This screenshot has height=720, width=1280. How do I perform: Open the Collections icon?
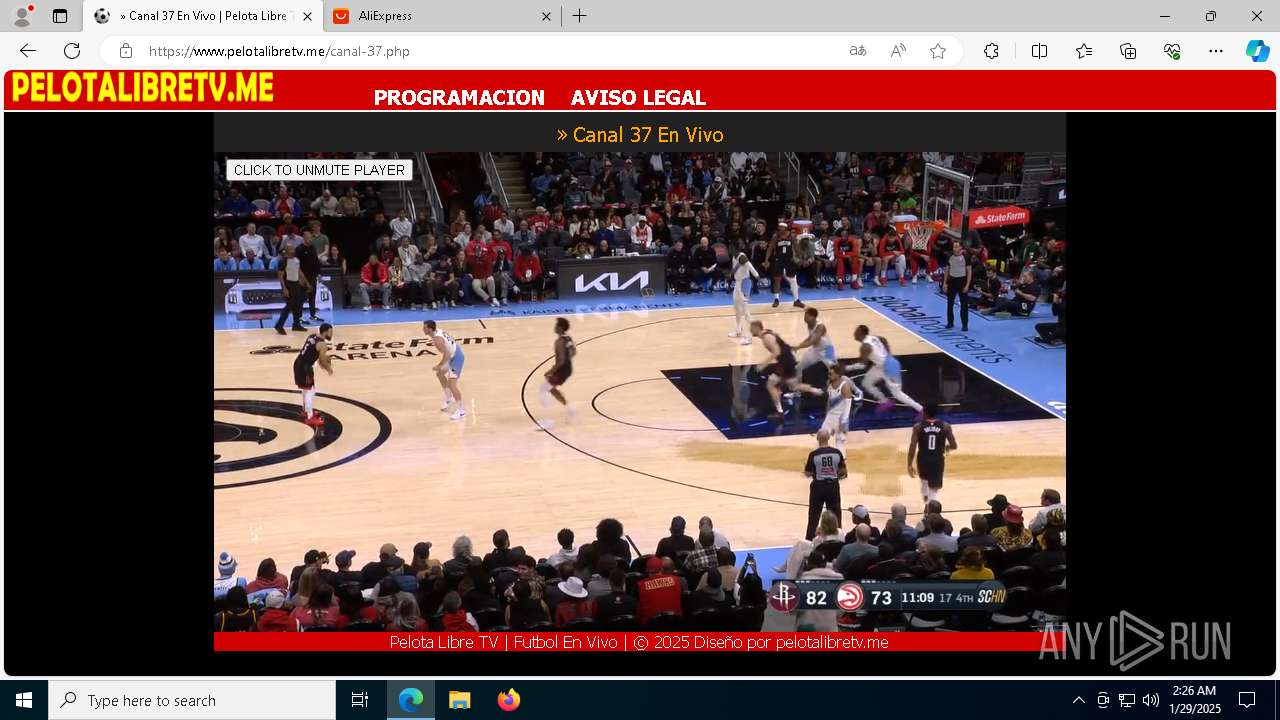tap(1128, 51)
